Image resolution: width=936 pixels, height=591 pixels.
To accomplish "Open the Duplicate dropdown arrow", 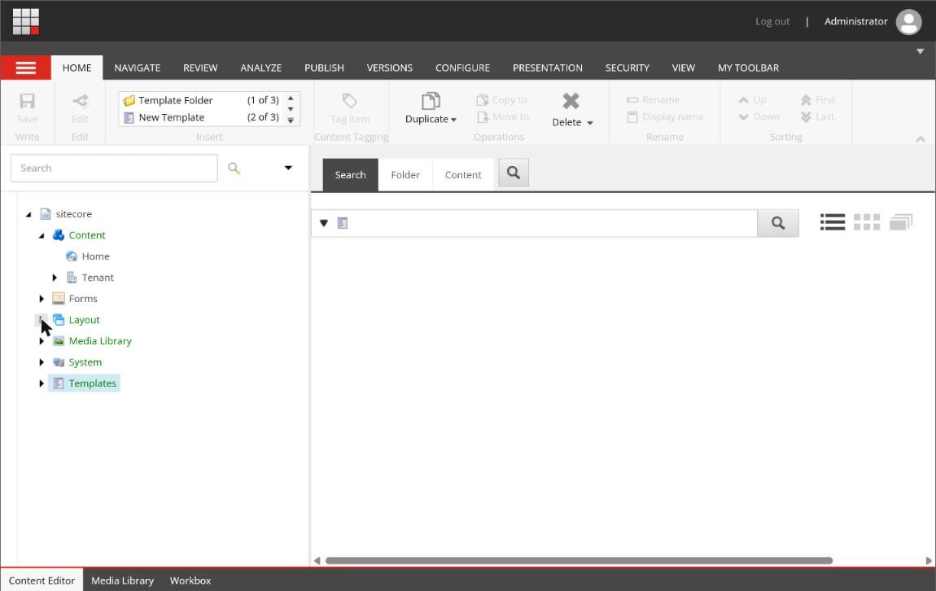I will (x=454, y=120).
